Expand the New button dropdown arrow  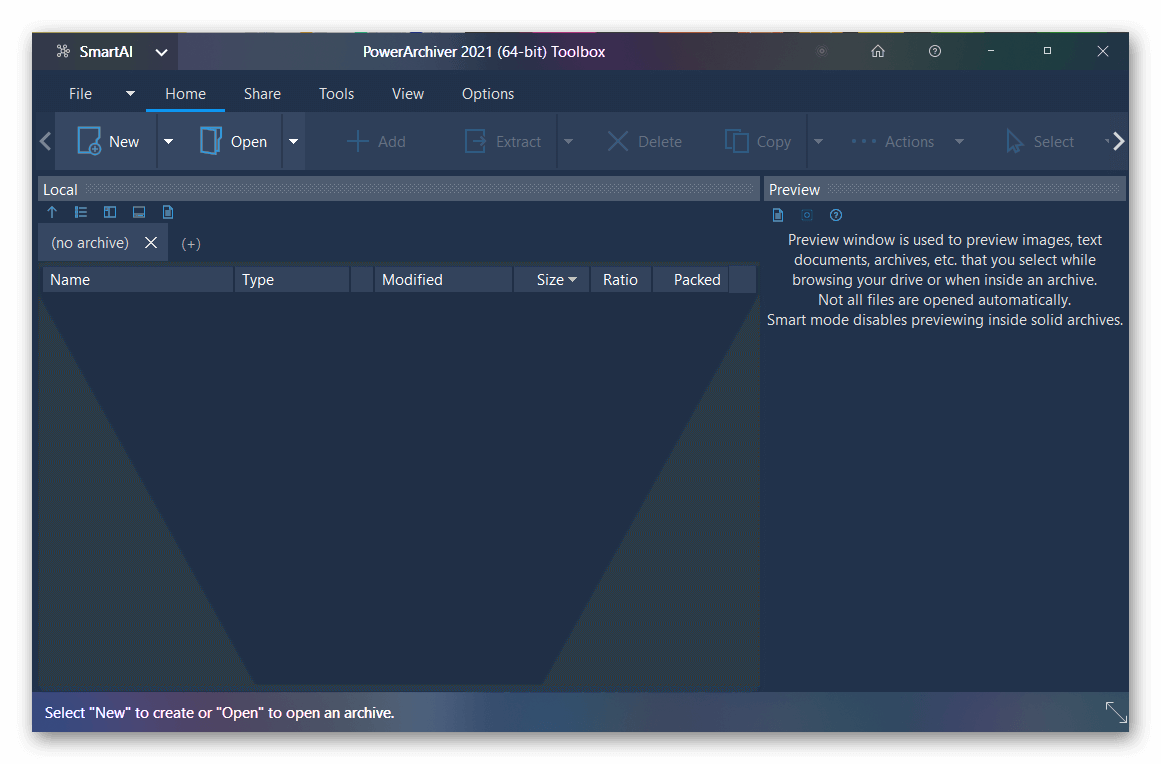click(169, 141)
